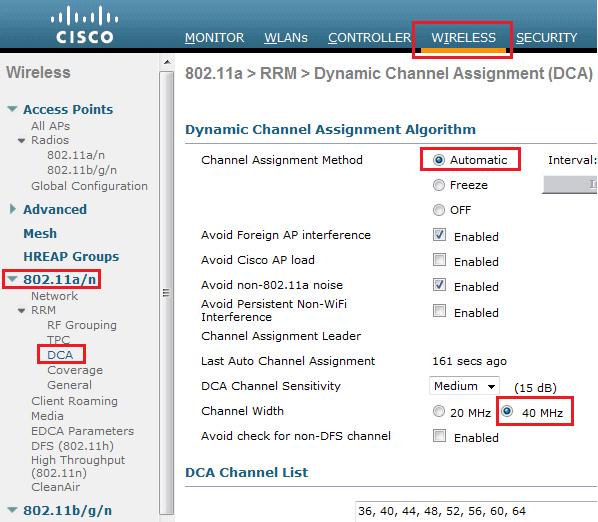Choose 20 MHz channel width
This screenshot has height=522, width=598.
coord(439,411)
